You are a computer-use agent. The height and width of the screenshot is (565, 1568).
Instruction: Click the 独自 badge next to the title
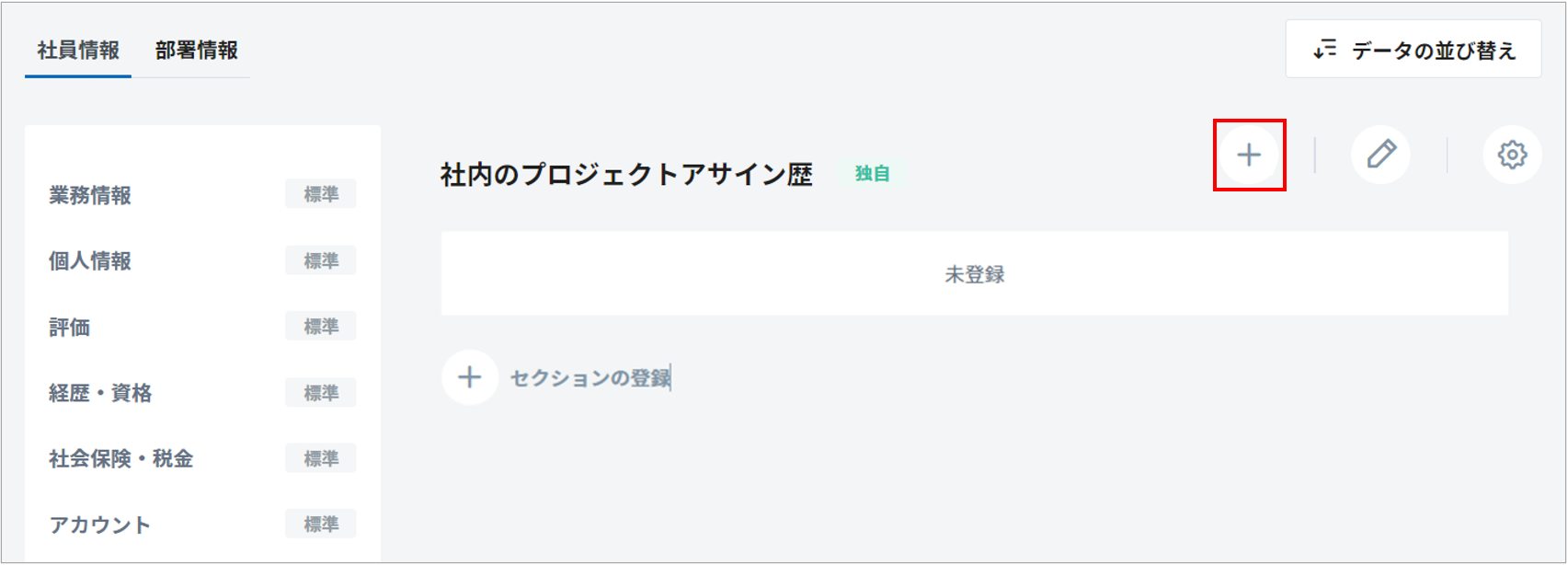[872, 174]
